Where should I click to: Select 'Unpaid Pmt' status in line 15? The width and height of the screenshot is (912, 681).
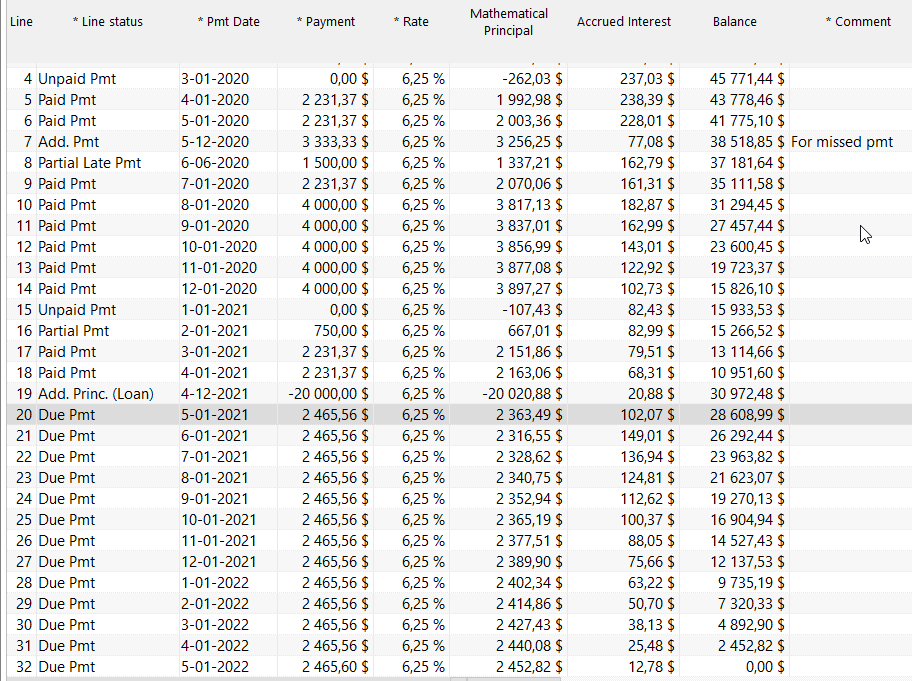pyautogui.click(x=108, y=310)
